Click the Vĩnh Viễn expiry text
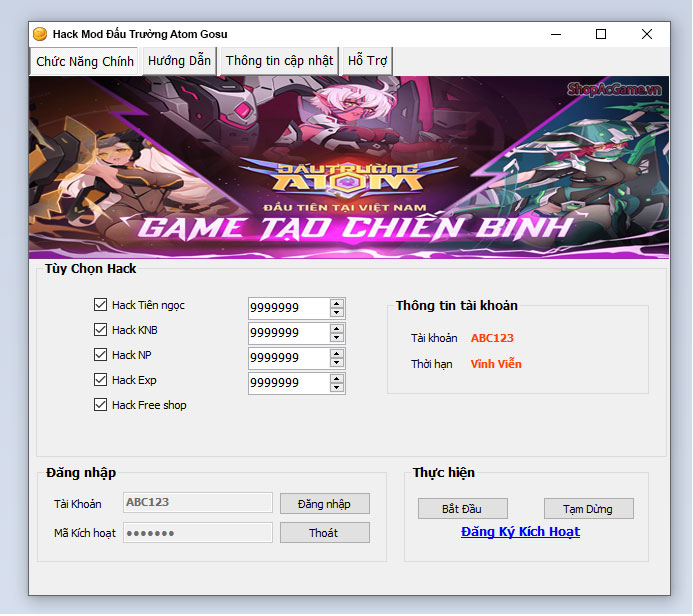Screen dimensions: 693x616 [x=496, y=364]
